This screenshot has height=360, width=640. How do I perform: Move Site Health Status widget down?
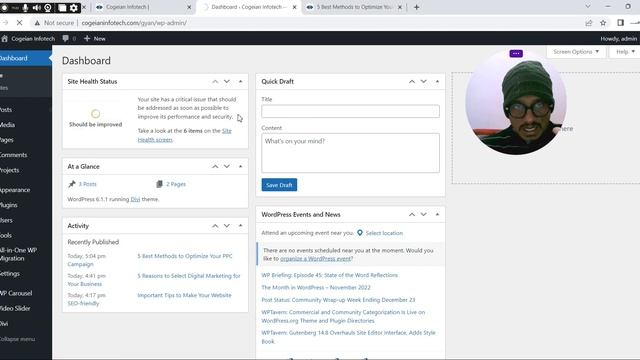tap(227, 82)
